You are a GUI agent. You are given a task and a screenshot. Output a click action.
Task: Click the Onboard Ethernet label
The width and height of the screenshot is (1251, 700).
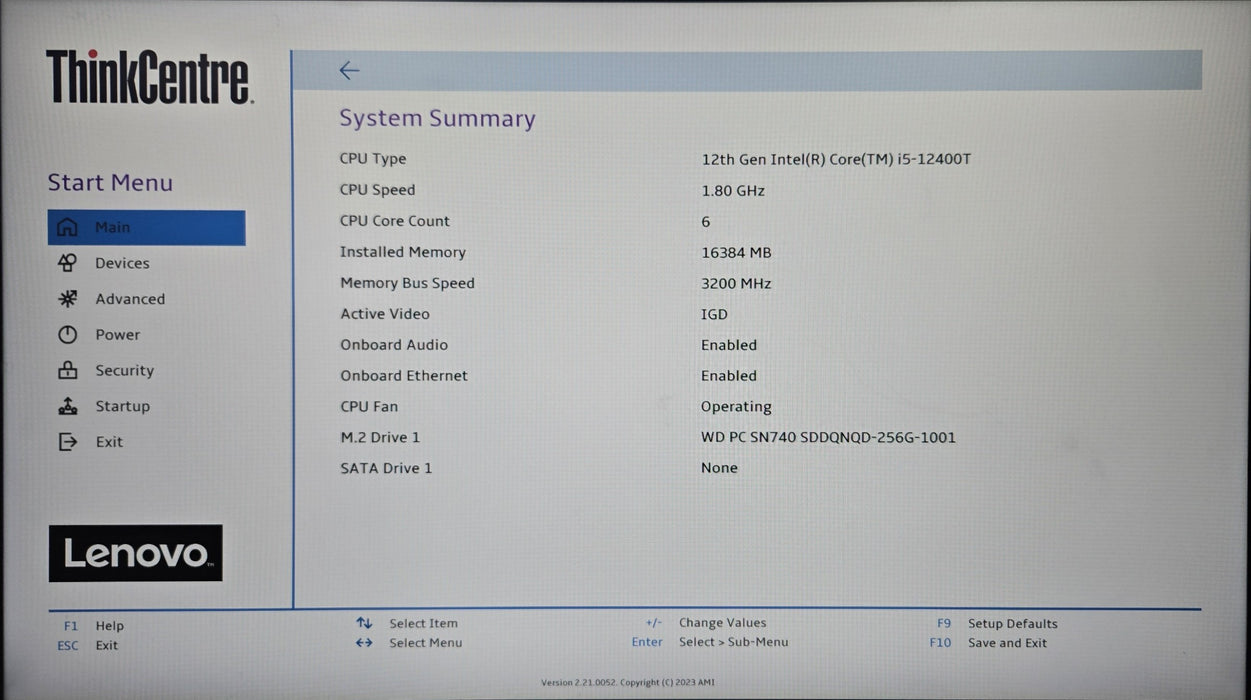pyautogui.click(x=404, y=376)
